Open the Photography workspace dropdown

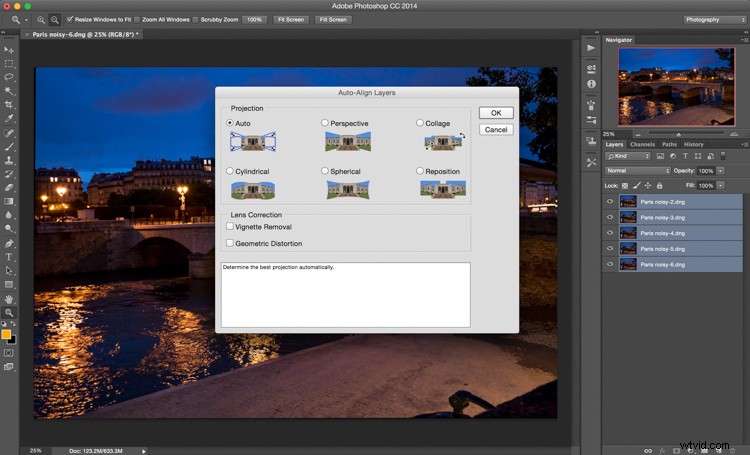pyautogui.click(x=715, y=20)
